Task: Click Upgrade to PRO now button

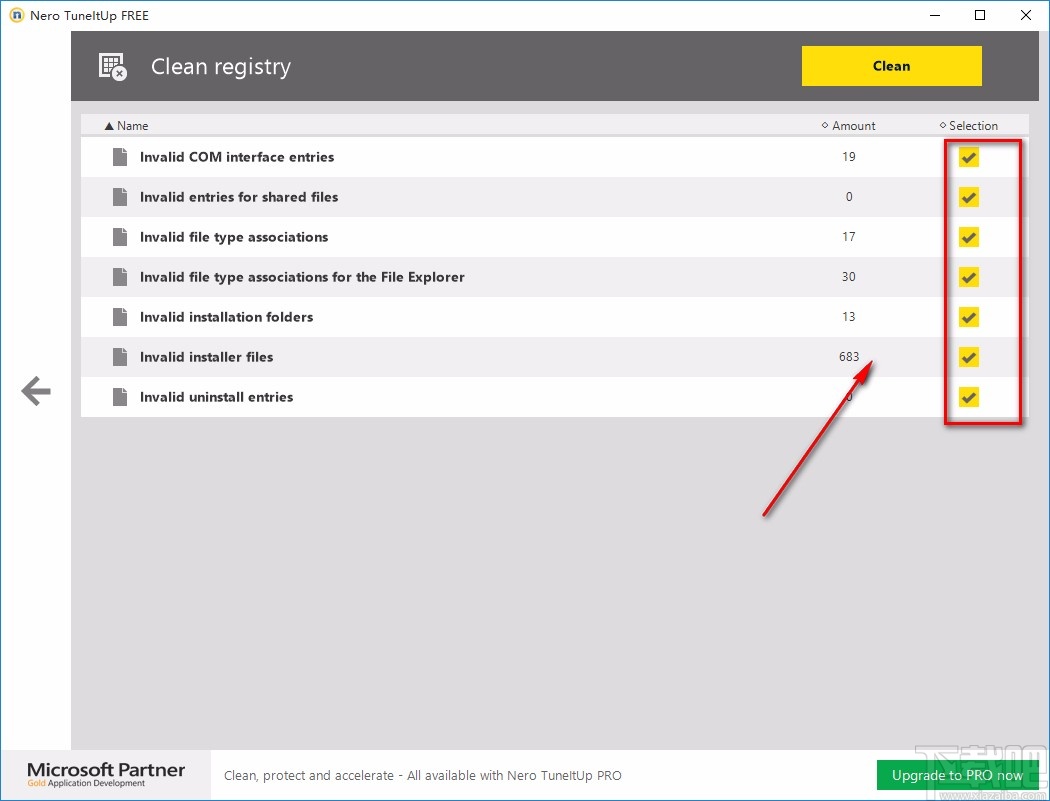Action: (x=958, y=775)
